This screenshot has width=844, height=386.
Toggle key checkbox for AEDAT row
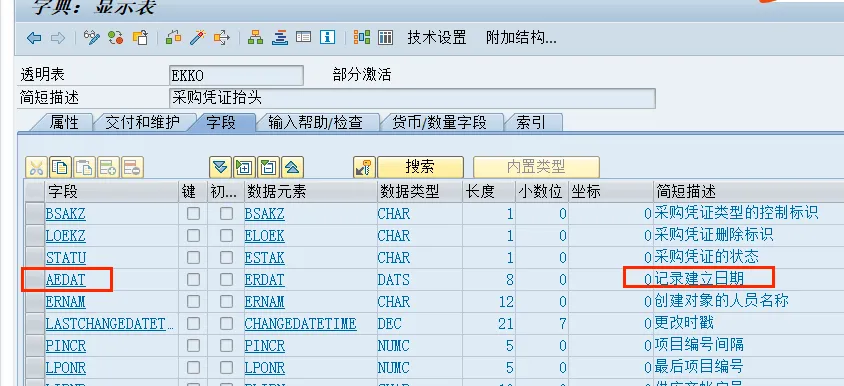[x=193, y=279]
